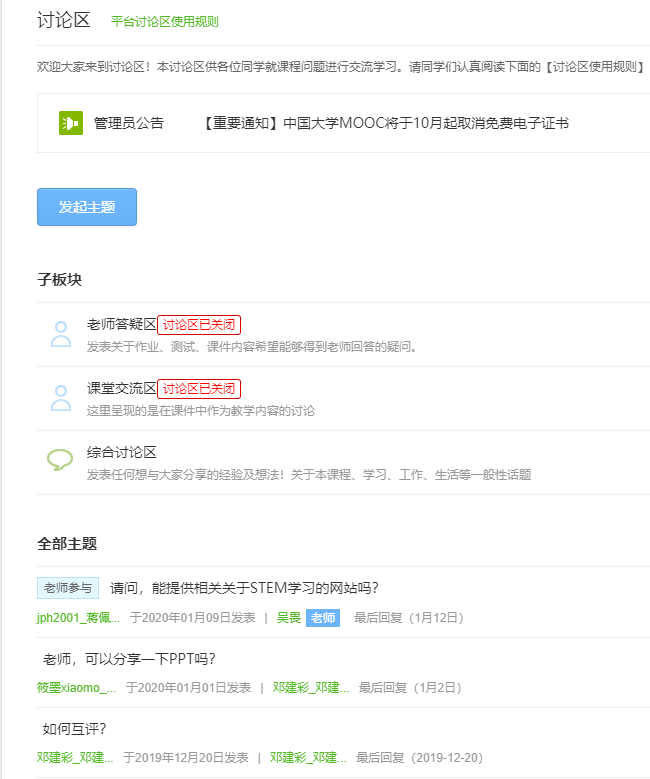Click the green announcement speaker icon
The height and width of the screenshot is (779, 650).
(71, 123)
